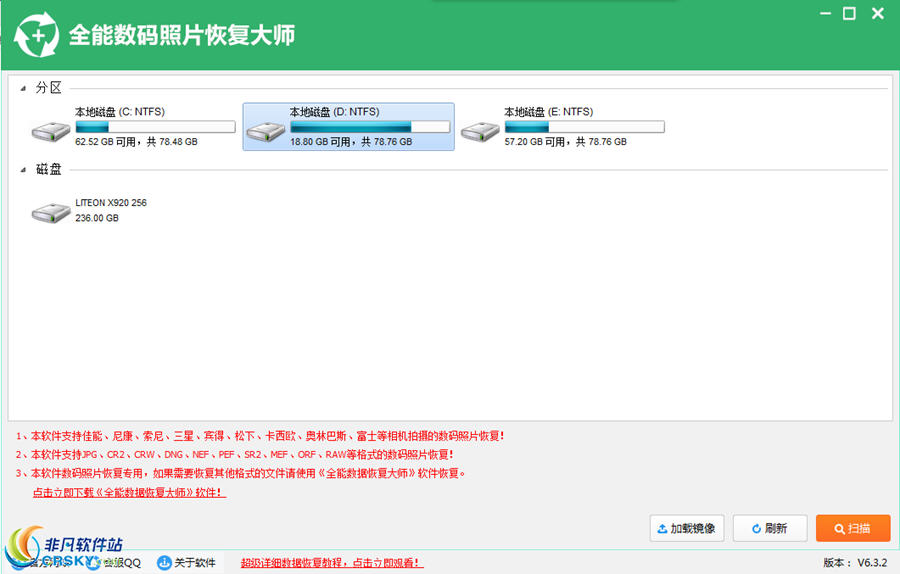This screenshot has width=900, height=574.
Task: Click the 加载镜像 load image button
Action: click(686, 528)
